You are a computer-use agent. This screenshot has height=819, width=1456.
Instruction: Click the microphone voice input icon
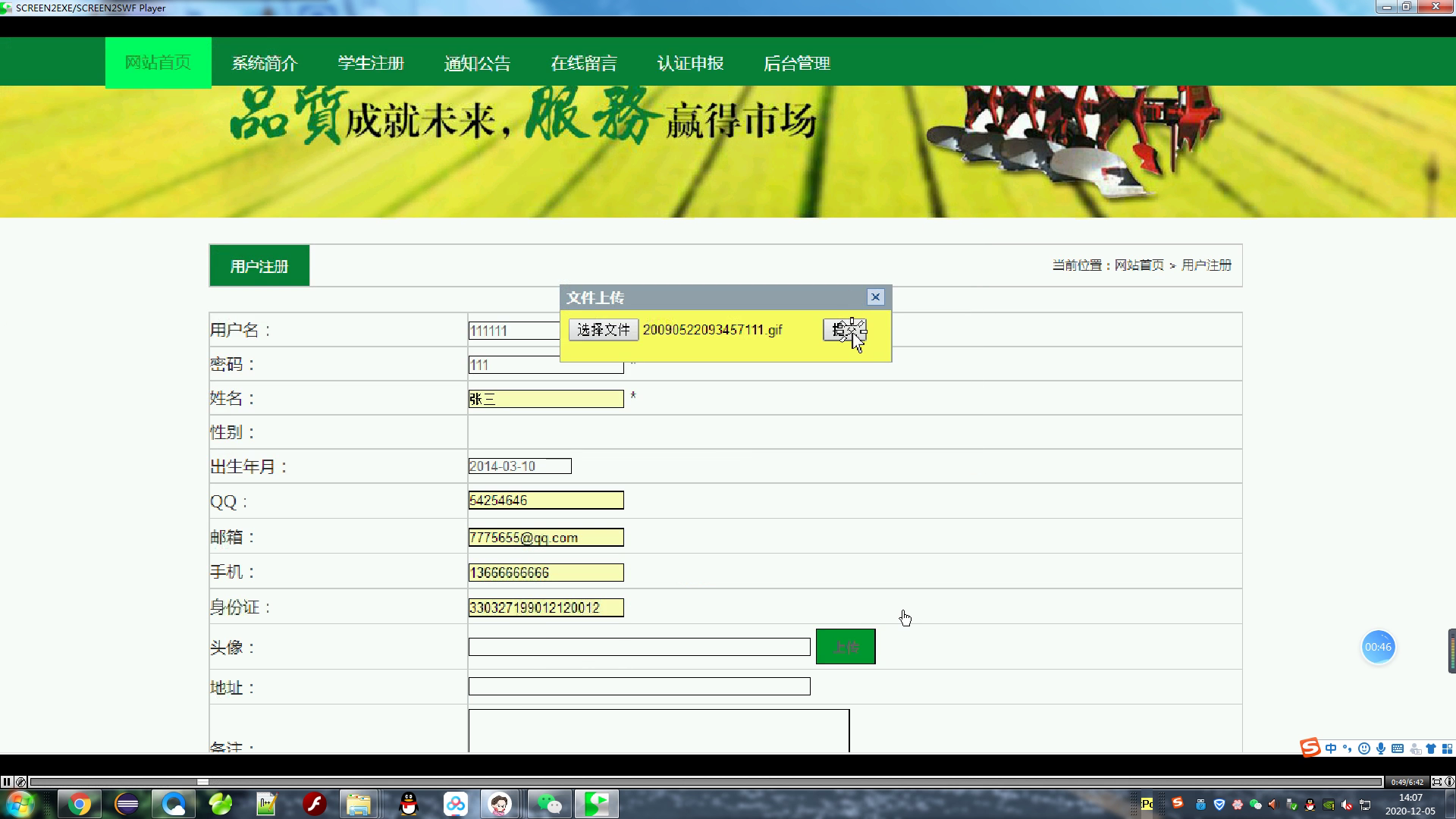click(x=1381, y=748)
